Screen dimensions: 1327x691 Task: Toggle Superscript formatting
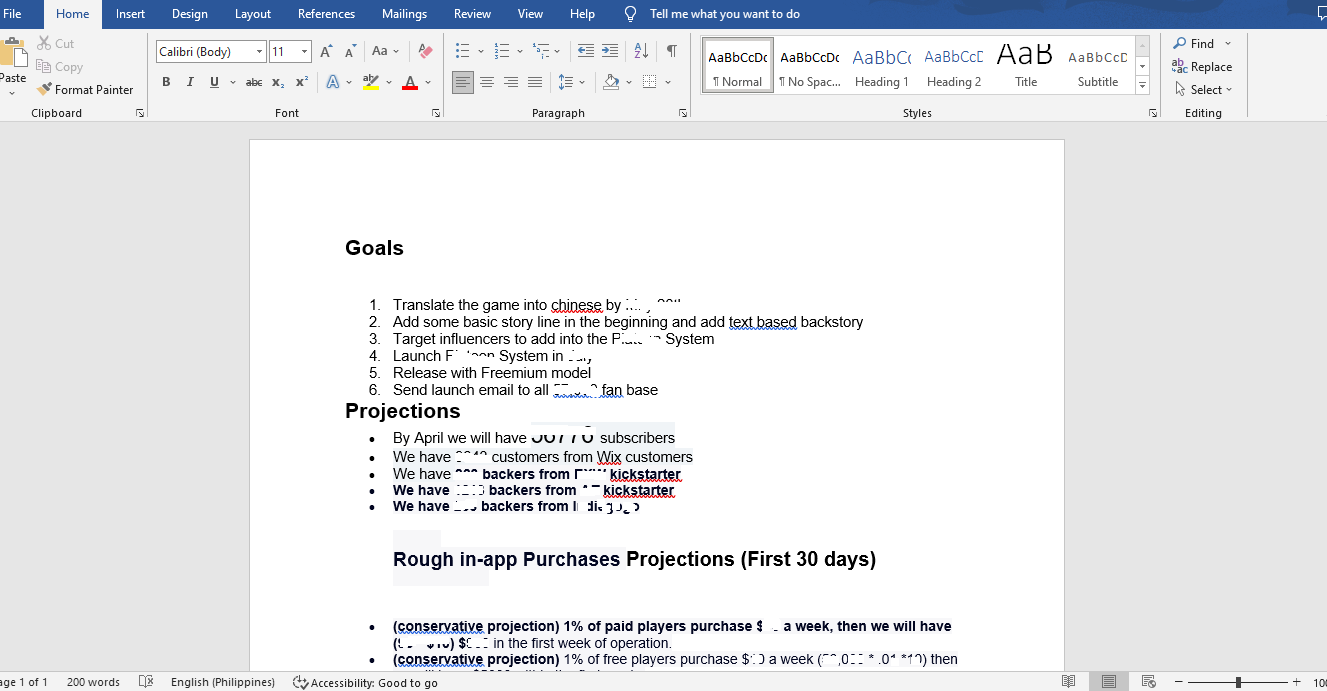[x=301, y=82]
